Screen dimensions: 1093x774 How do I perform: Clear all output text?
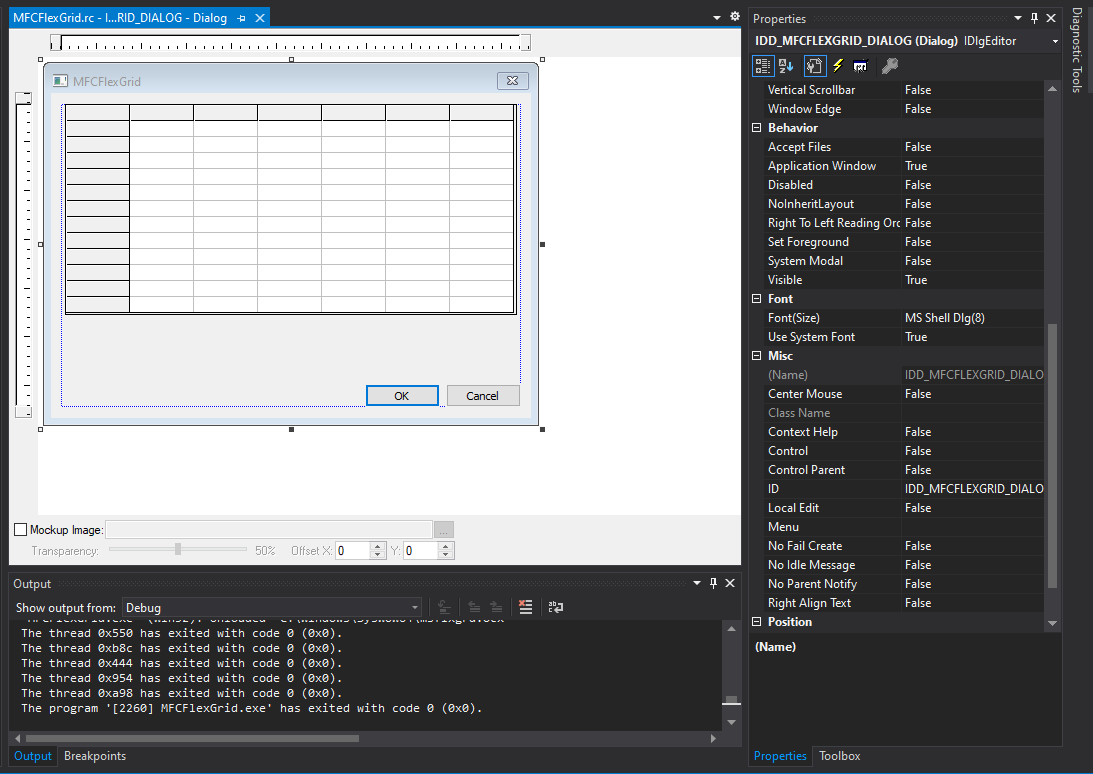[x=526, y=607]
